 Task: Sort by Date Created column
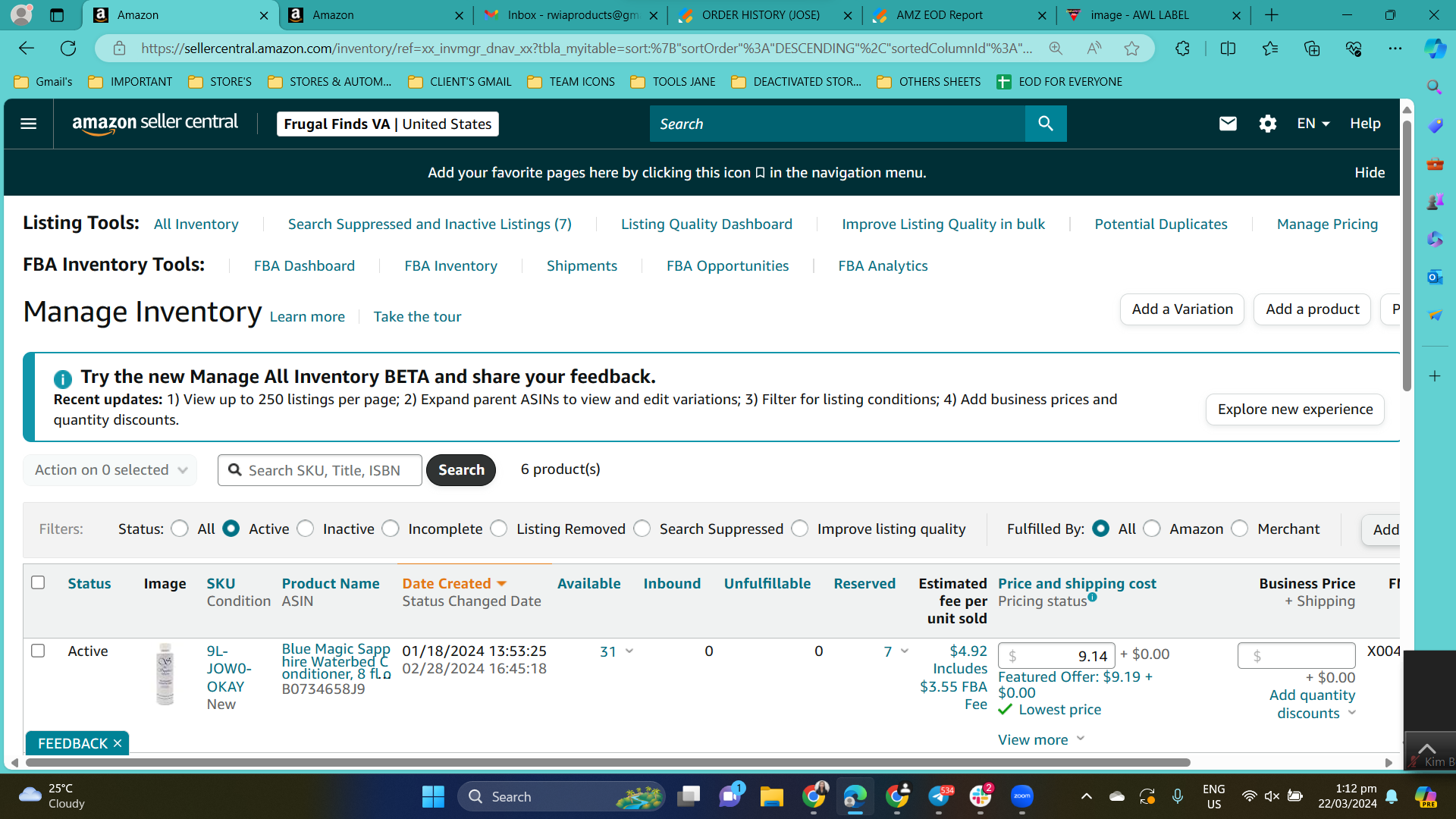(453, 583)
